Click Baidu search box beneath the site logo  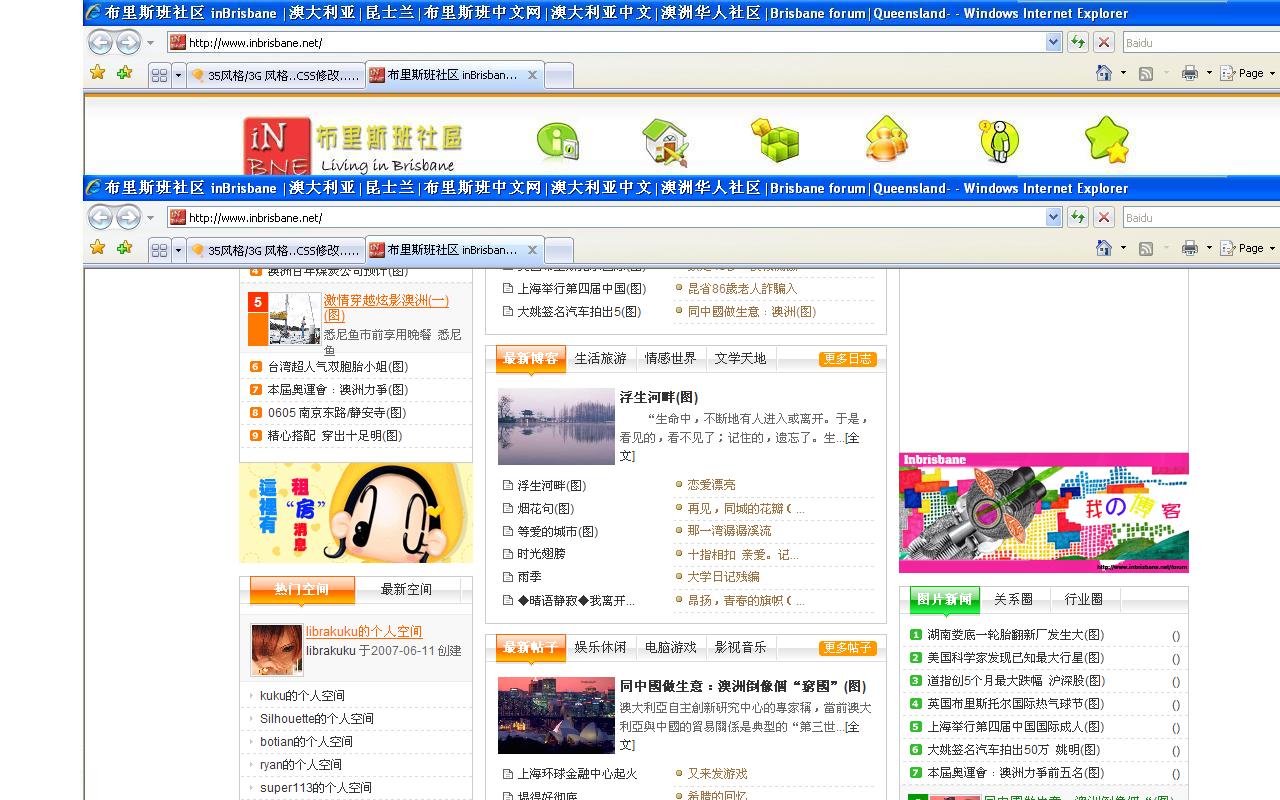pos(1200,217)
